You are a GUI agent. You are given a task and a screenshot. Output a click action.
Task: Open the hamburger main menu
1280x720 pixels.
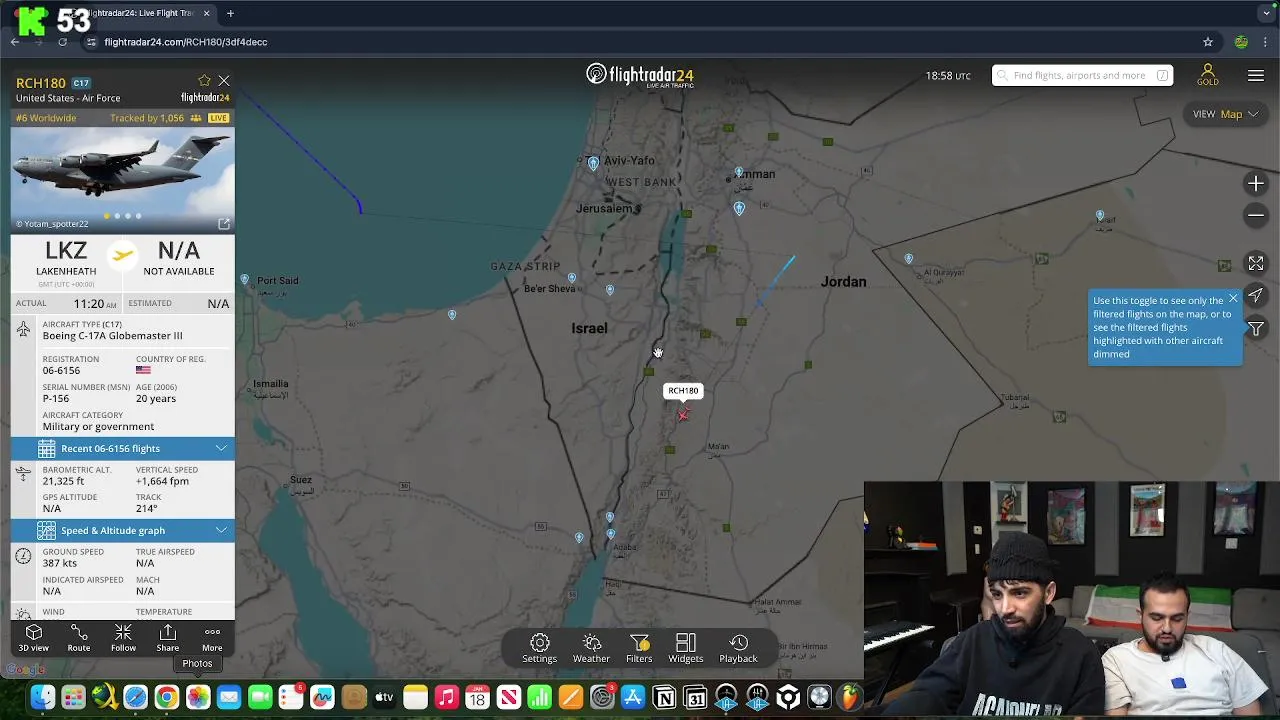click(1256, 76)
